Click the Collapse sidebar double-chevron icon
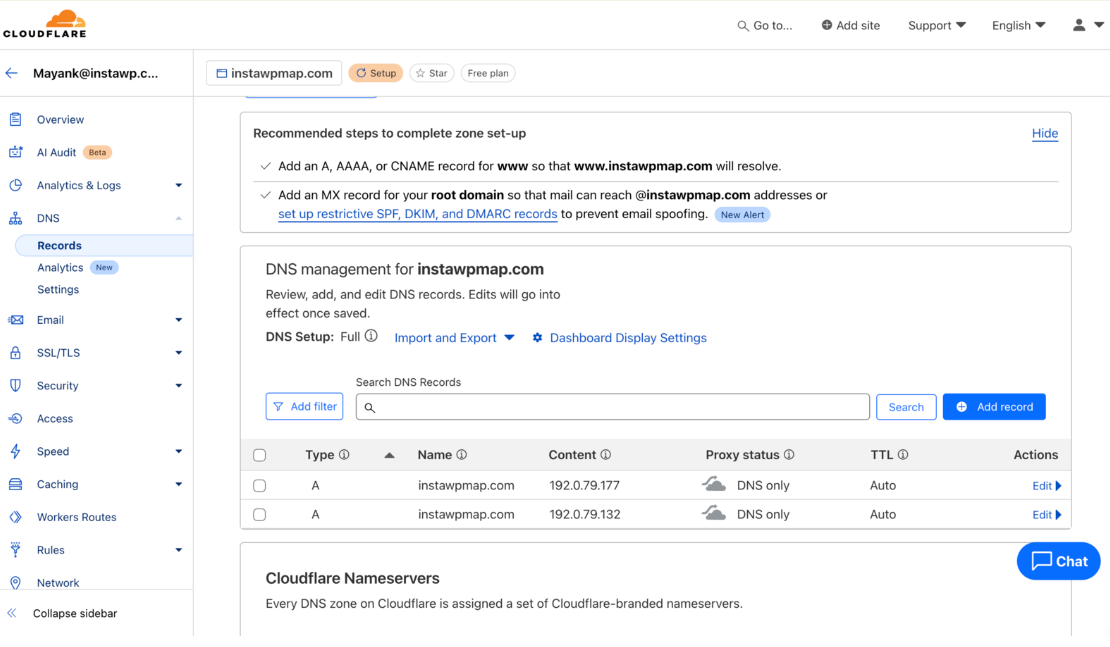Viewport: 1110px width, 647px height. pyautogui.click(x=12, y=613)
